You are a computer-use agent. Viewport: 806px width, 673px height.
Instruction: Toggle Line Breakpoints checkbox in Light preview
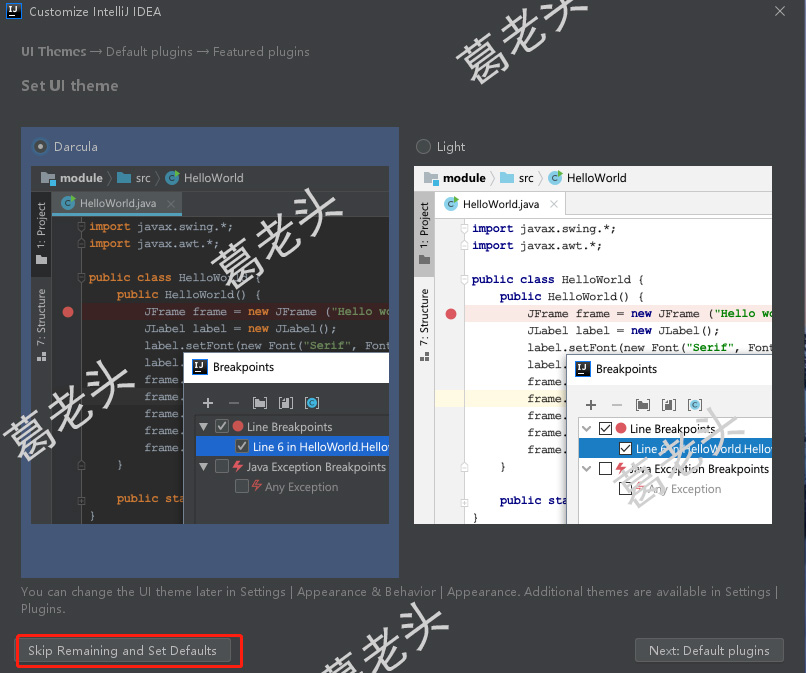point(605,428)
